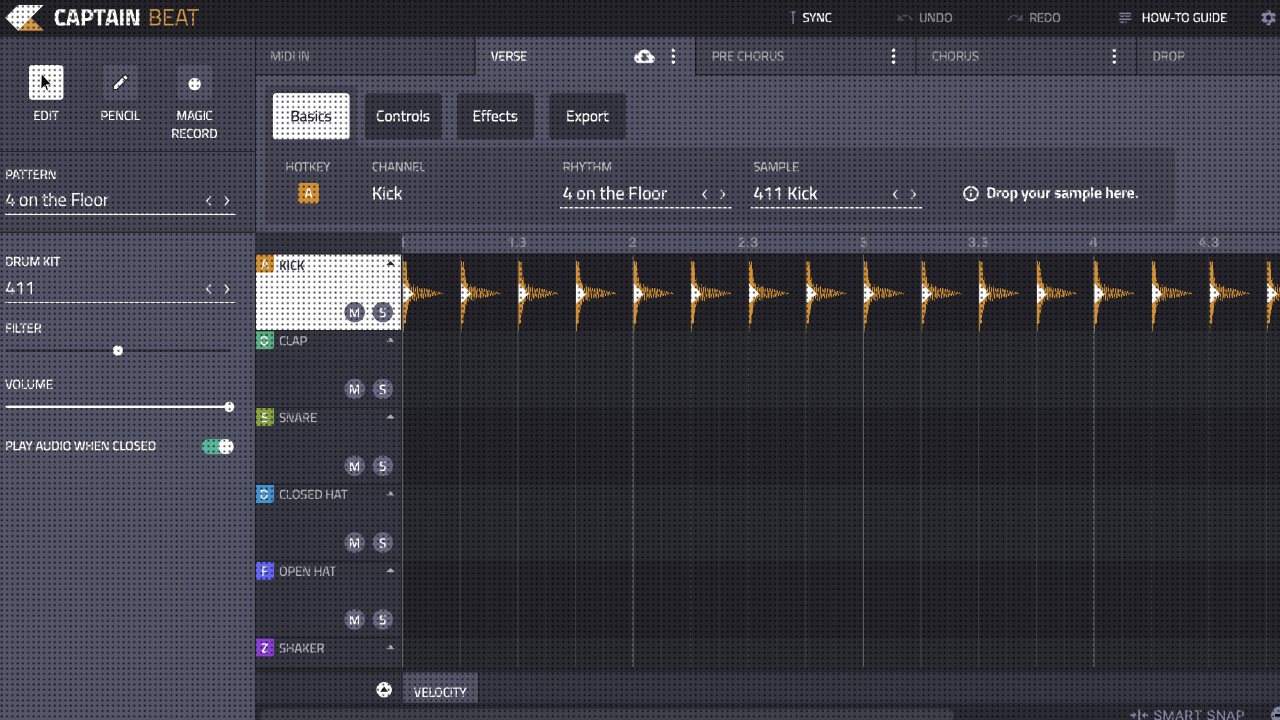Collapse the Open Hat channel row

(x=391, y=571)
